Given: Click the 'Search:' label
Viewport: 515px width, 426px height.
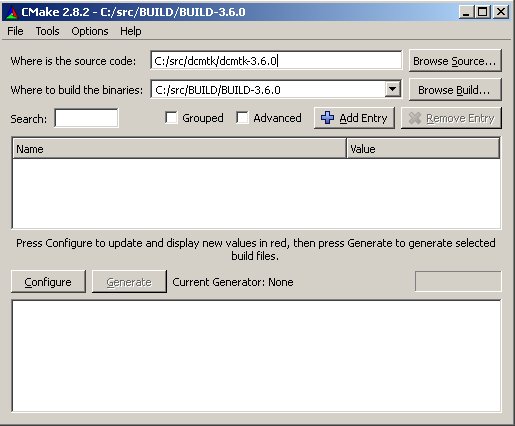Looking at the screenshot, I should coord(29,119).
